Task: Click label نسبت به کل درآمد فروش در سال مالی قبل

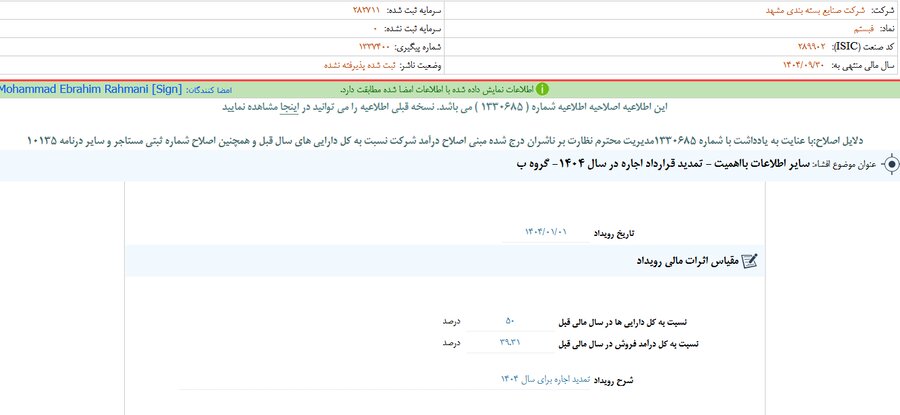Action: tap(628, 344)
